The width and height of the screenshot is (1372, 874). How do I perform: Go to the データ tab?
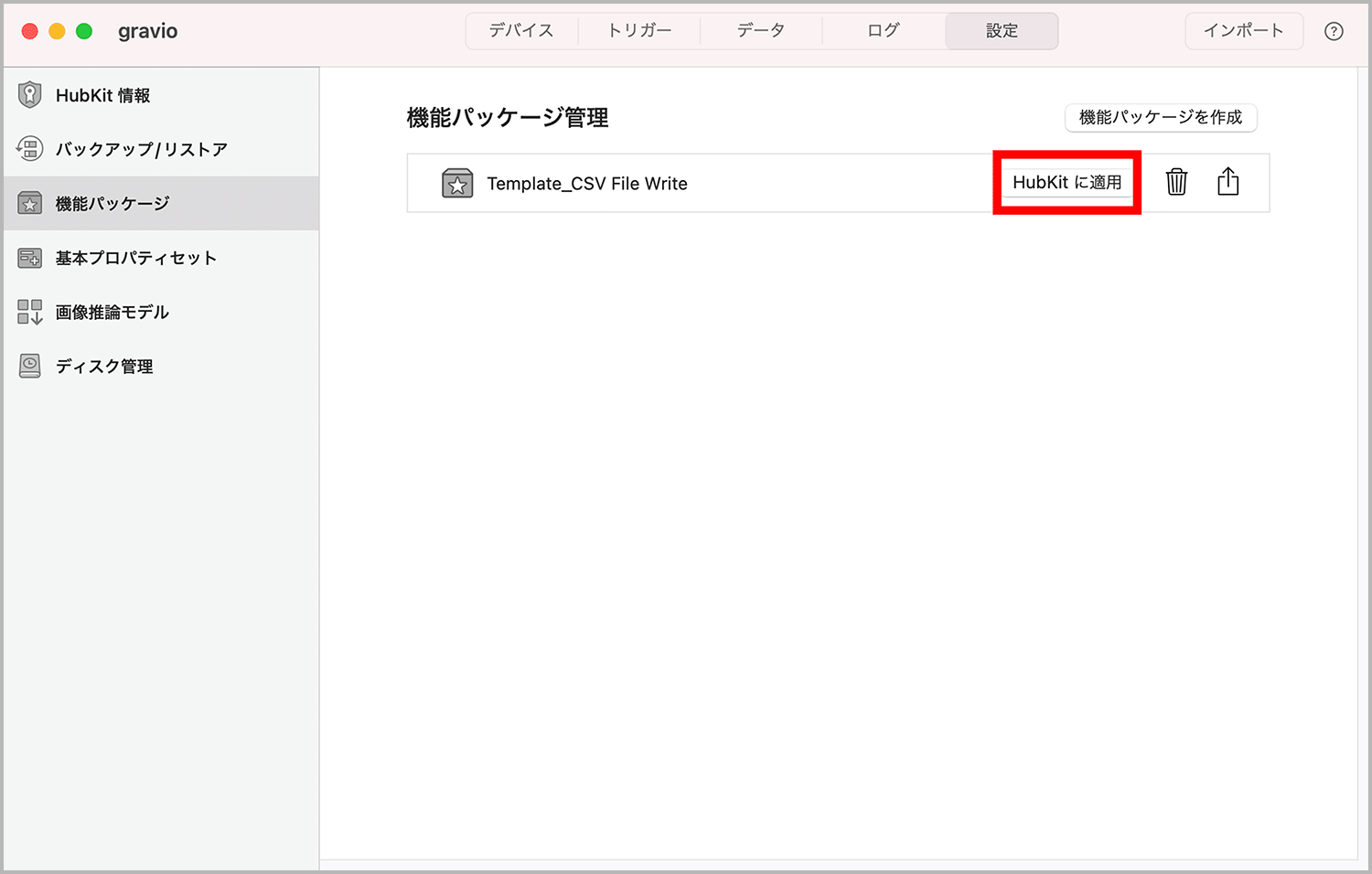pos(761,30)
